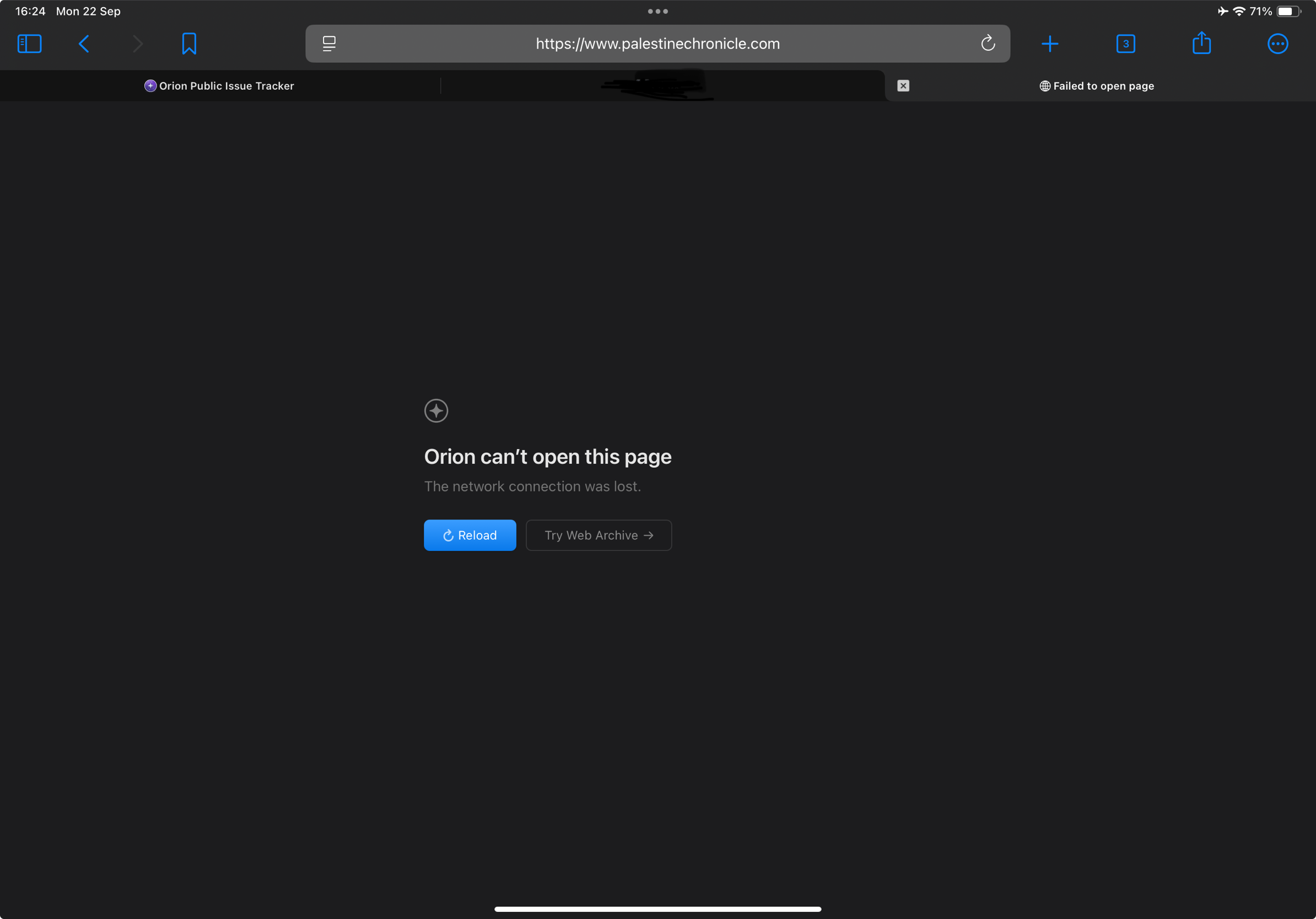This screenshot has width=1316, height=919.
Task: Open the share sheet icon
Action: tap(1201, 44)
